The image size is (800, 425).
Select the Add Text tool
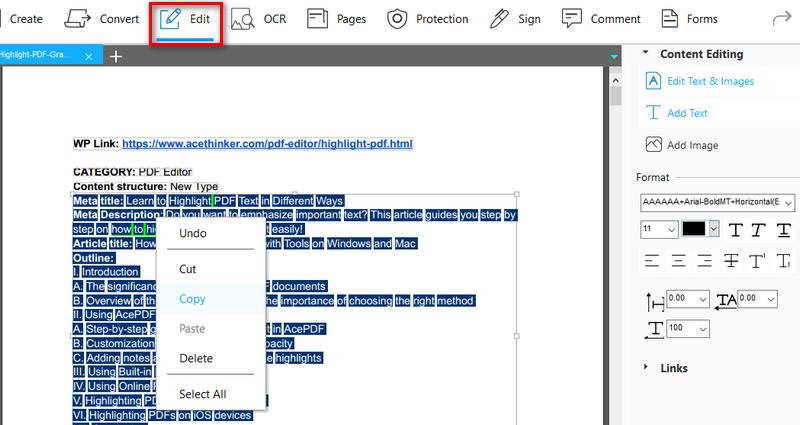[x=653, y=113]
